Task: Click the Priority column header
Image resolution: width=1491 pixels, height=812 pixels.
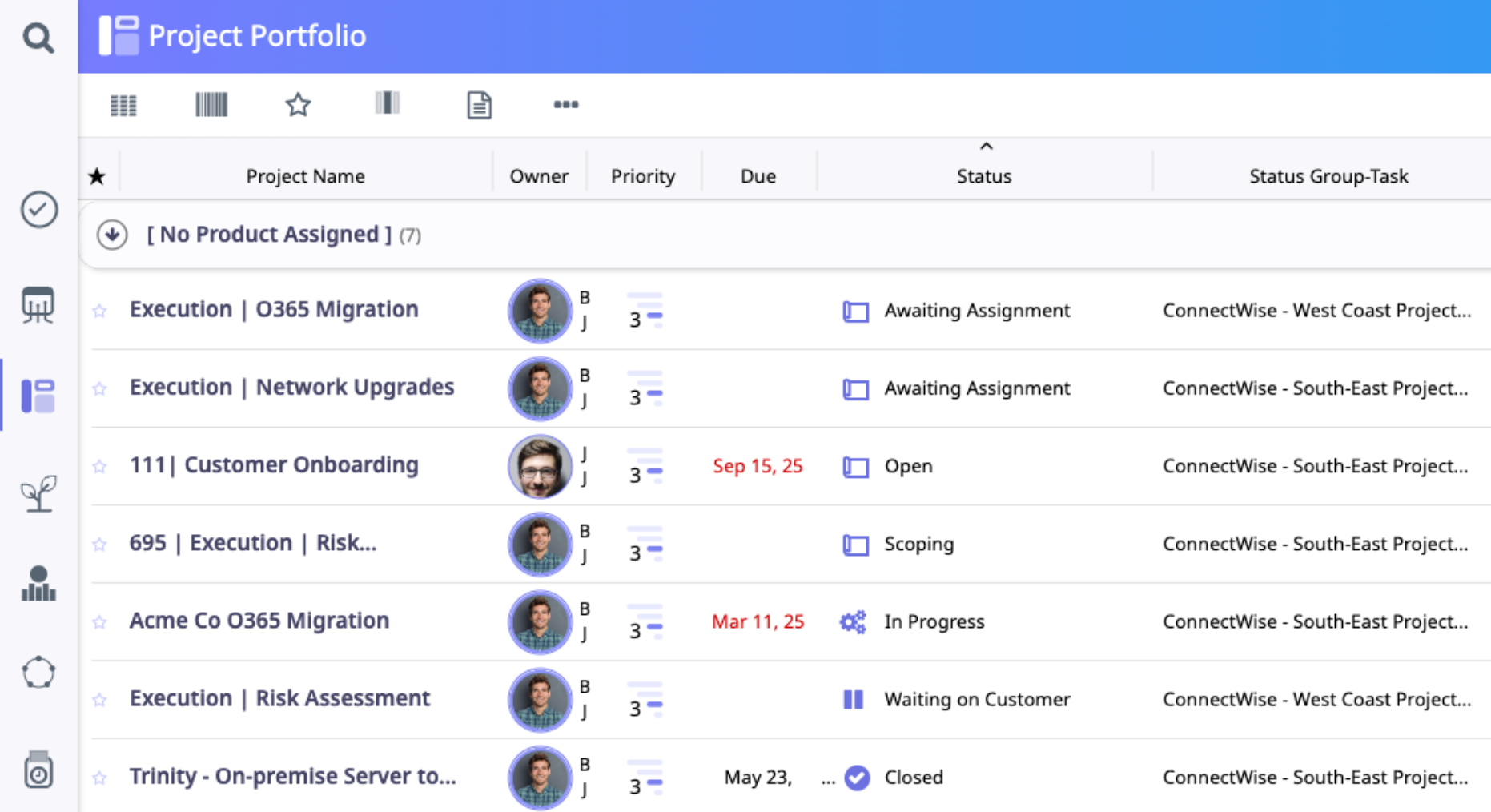Action: click(642, 176)
